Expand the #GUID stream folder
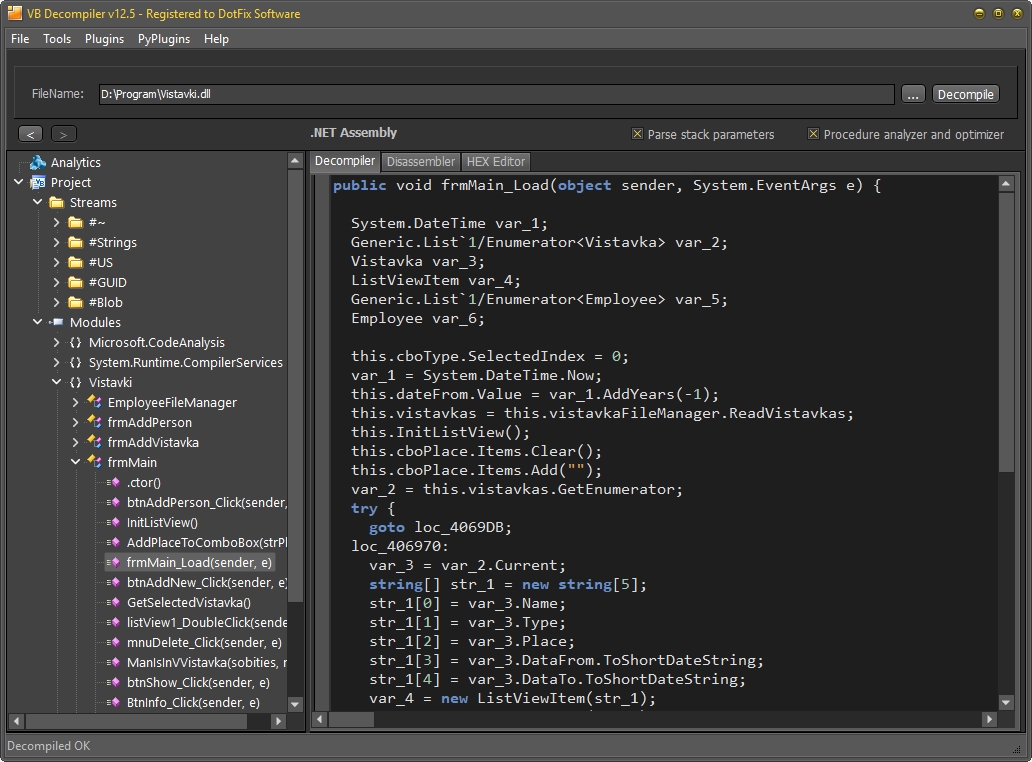Screen dimensions: 1032x762 coord(57,282)
